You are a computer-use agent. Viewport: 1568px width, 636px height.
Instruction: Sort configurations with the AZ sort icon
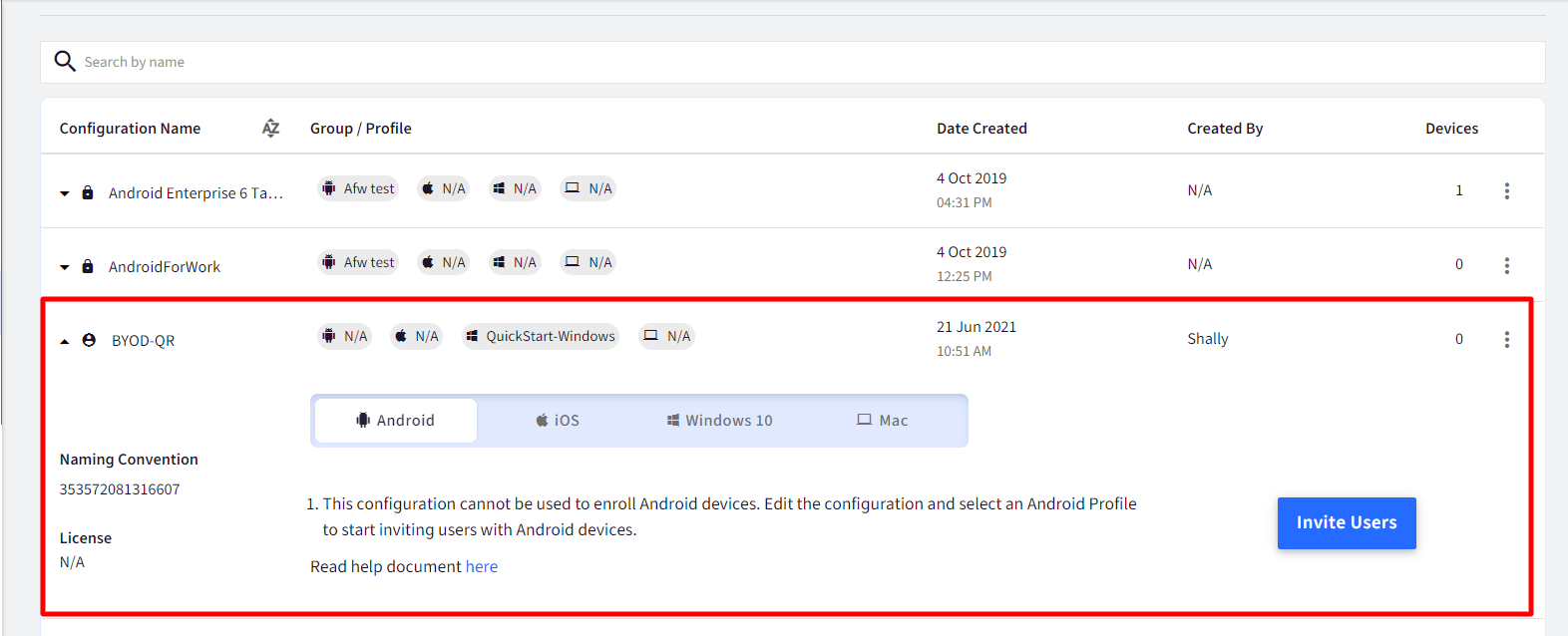tap(270, 128)
